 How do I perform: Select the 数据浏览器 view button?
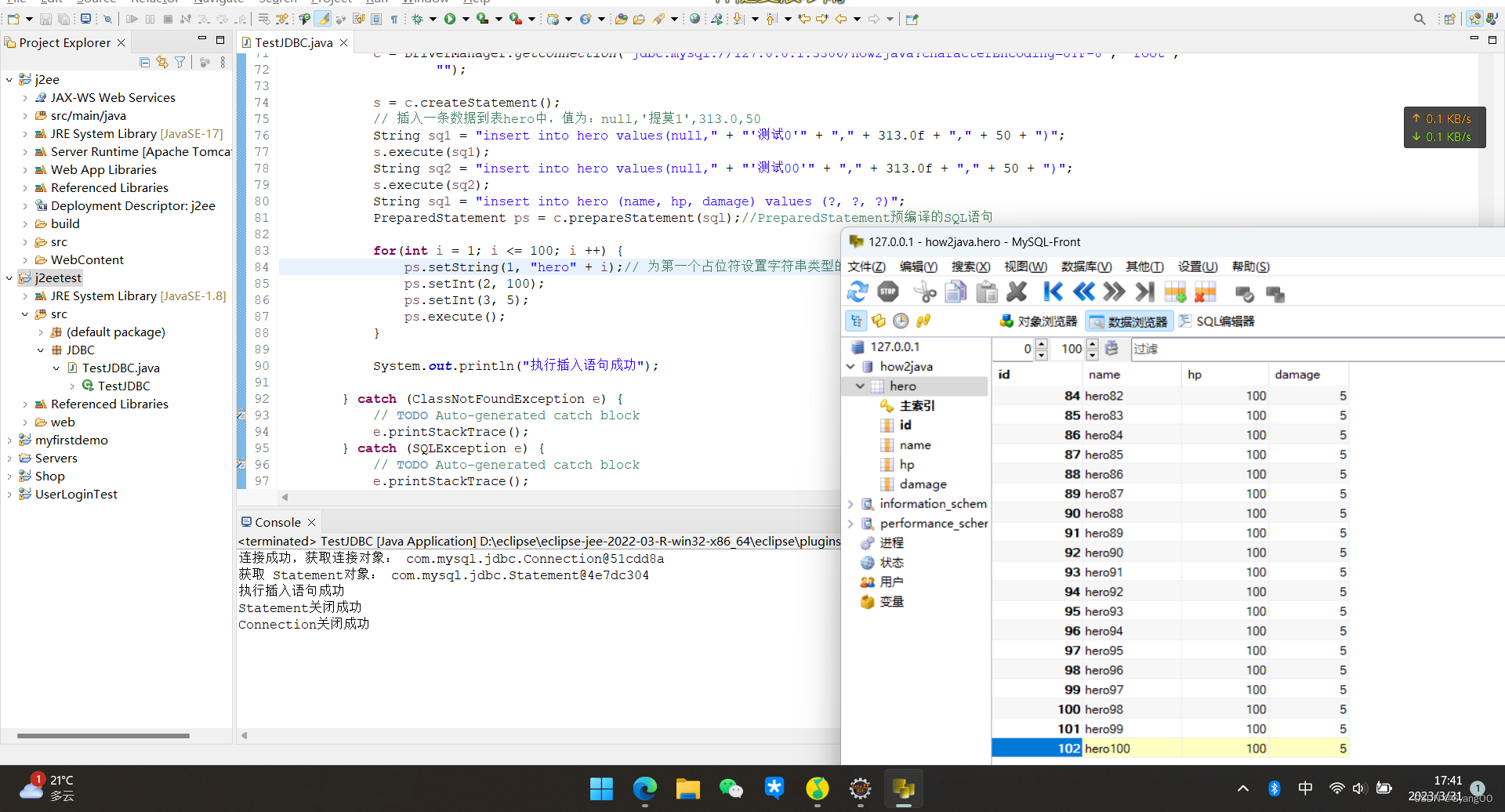pos(1129,321)
